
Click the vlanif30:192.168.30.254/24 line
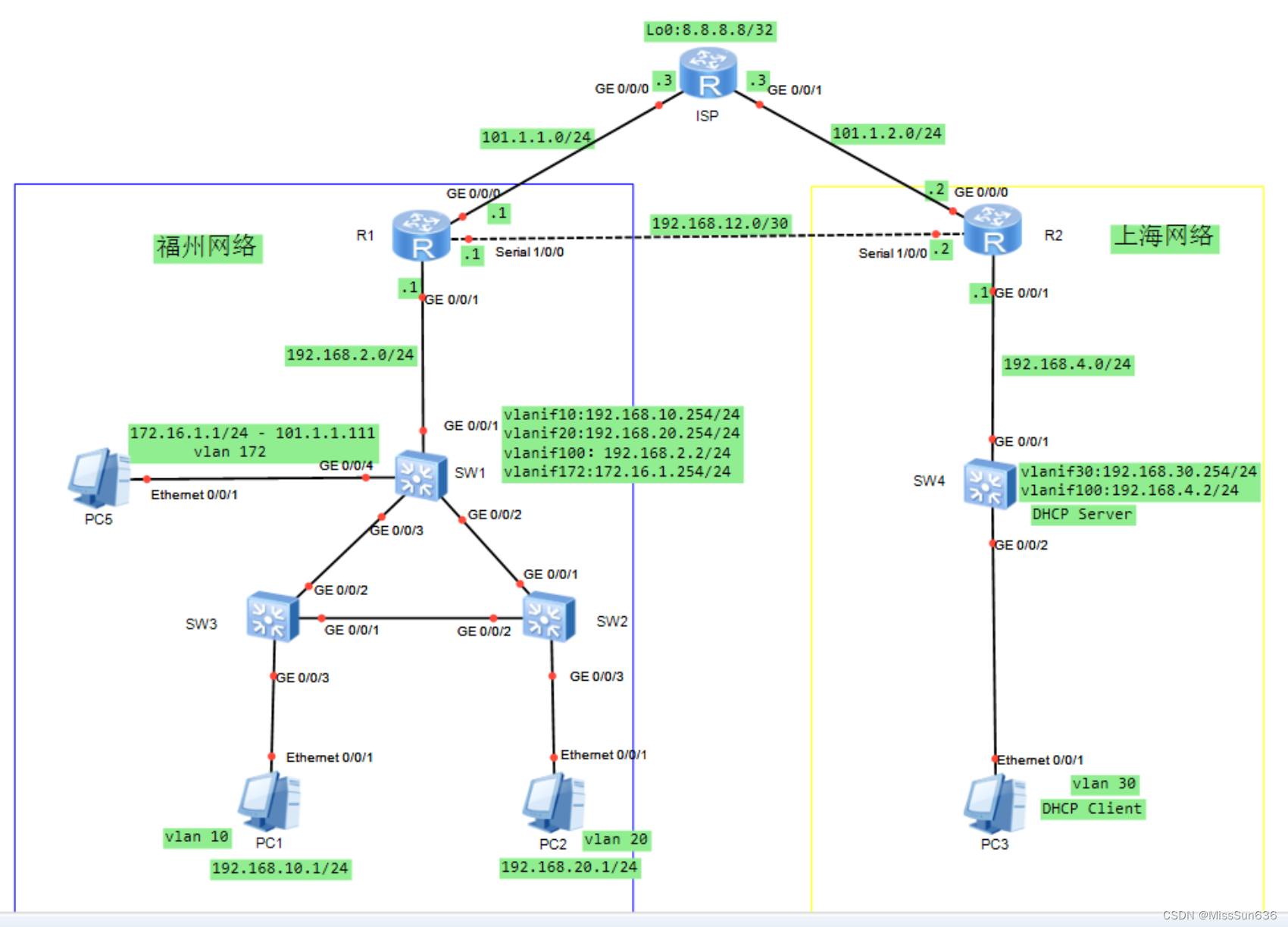1139,471
